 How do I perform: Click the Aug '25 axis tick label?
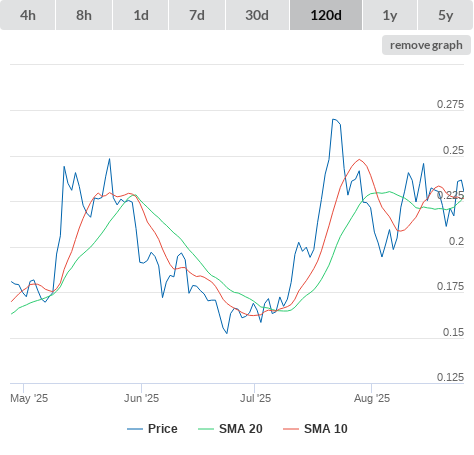click(372, 398)
